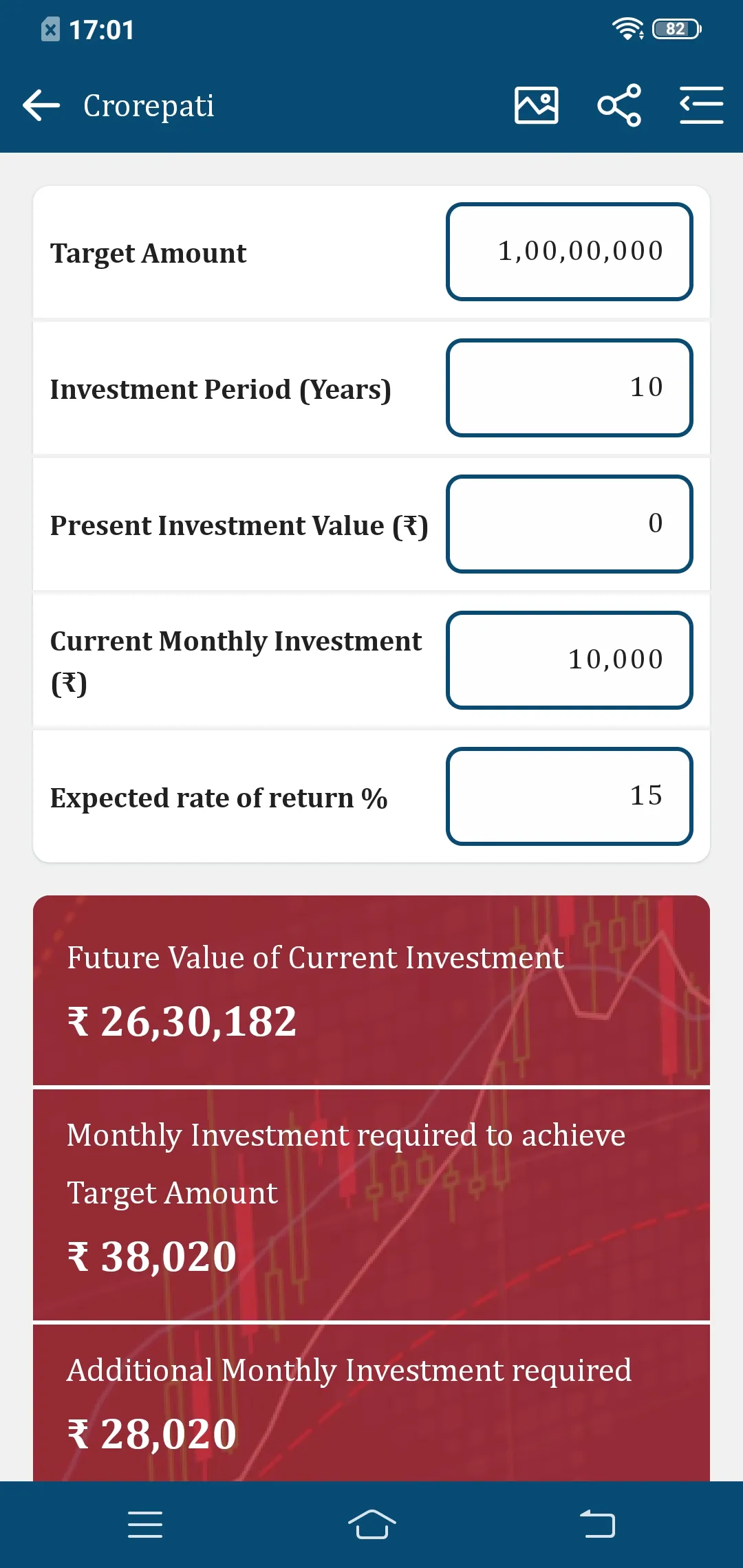Tap the battery indicator showing 82
The height and width of the screenshot is (1568, 743).
(x=677, y=29)
